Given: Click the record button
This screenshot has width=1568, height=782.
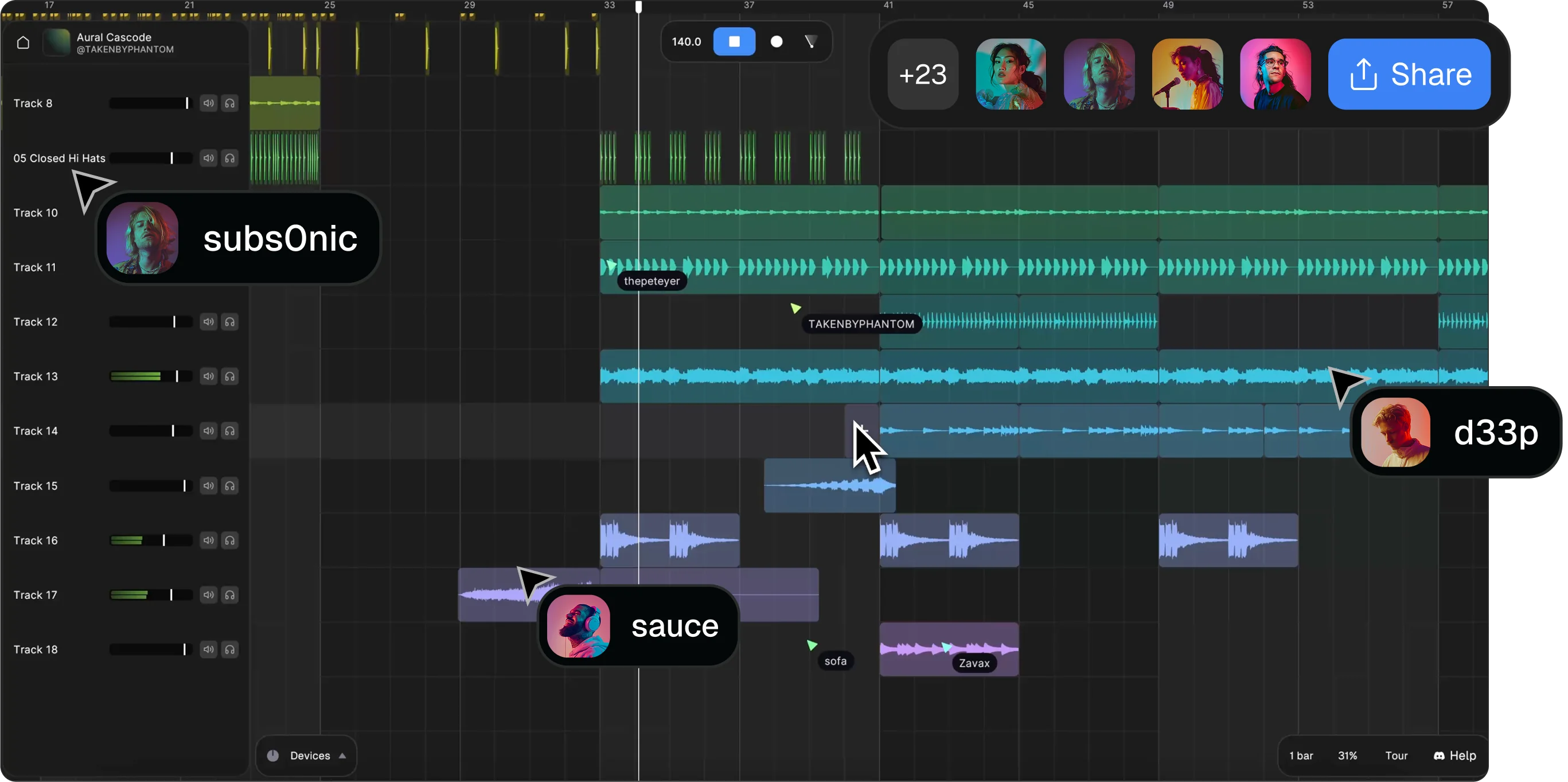Looking at the screenshot, I should click(x=776, y=41).
